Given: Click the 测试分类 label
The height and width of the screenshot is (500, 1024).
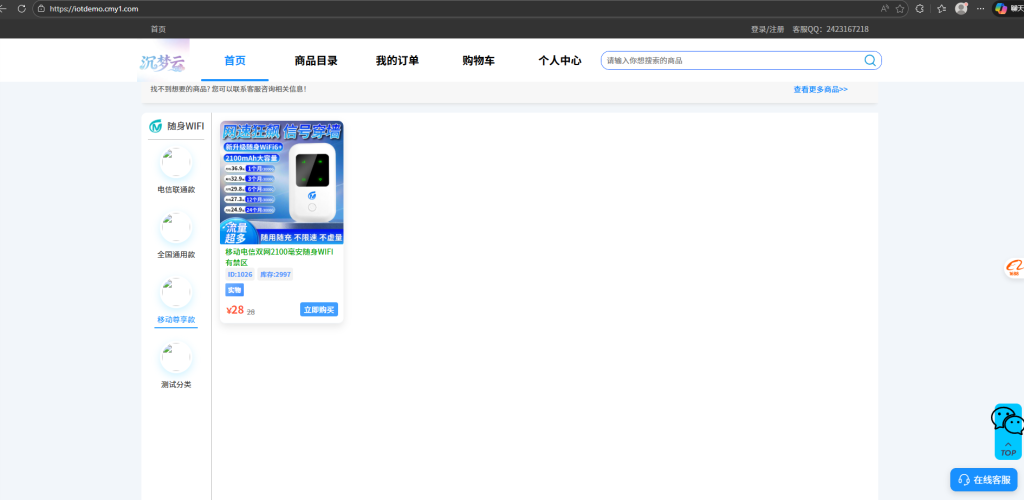Looking at the screenshot, I should coord(176,384).
